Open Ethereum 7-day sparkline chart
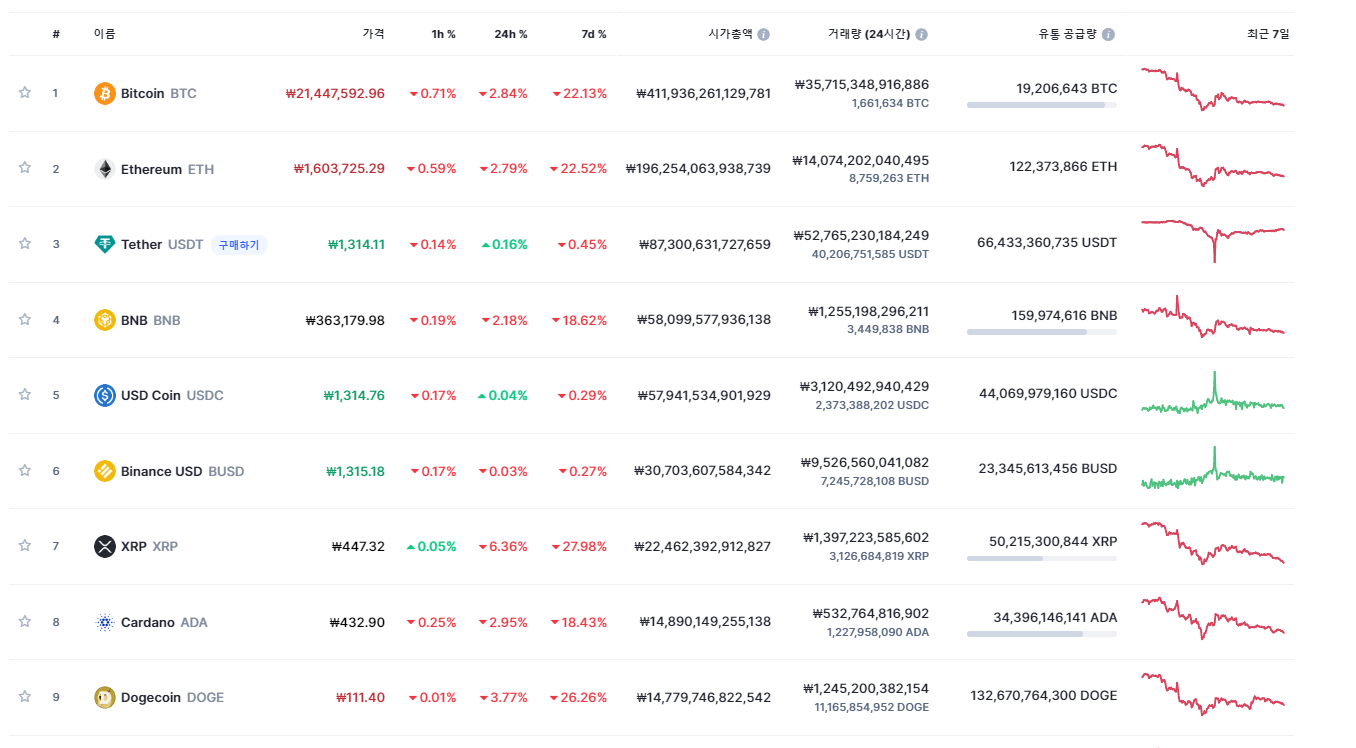The image size is (1356, 748). pyautogui.click(x=1213, y=165)
